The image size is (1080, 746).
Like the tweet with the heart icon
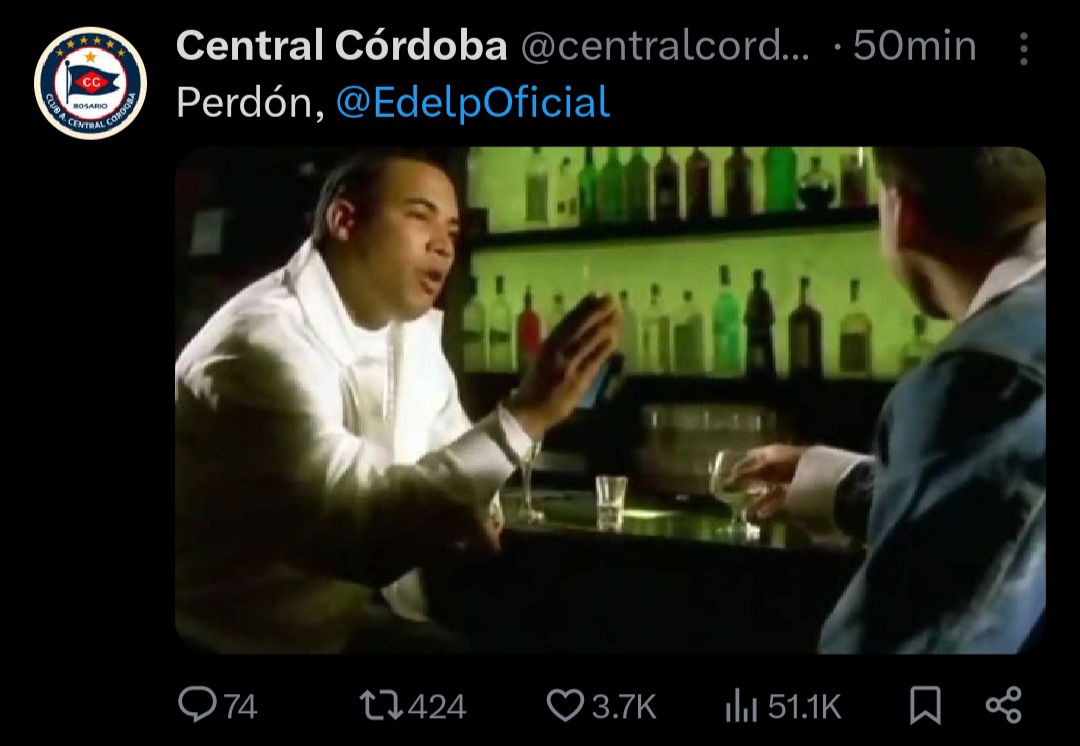pyautogui.click(x=565, y=706)
